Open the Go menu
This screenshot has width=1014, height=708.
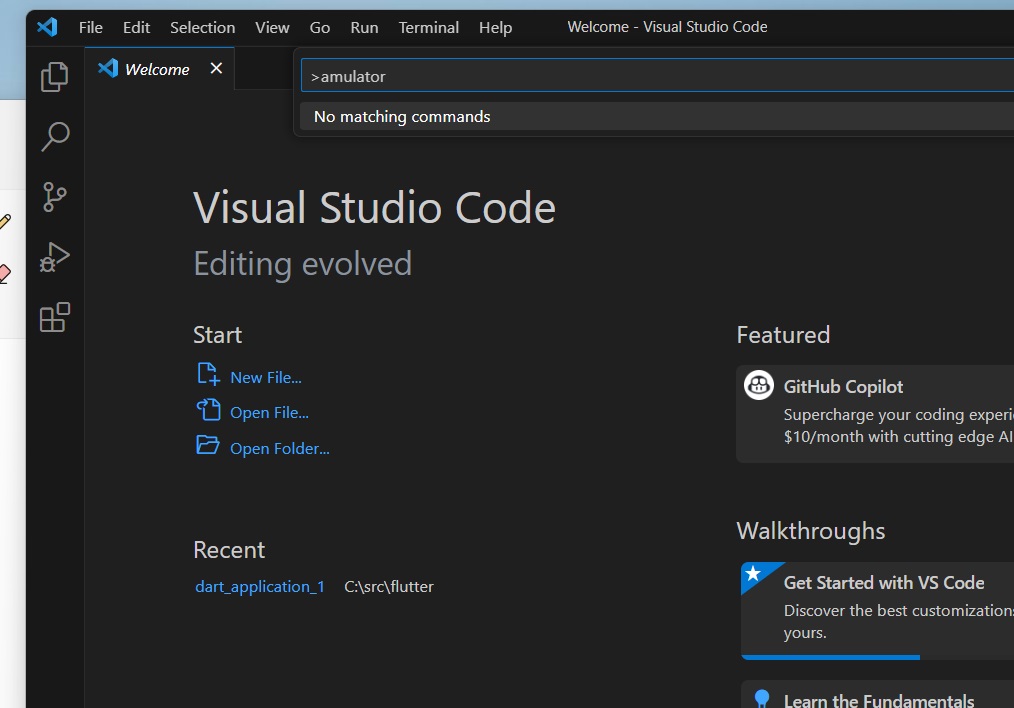[319, 27]
